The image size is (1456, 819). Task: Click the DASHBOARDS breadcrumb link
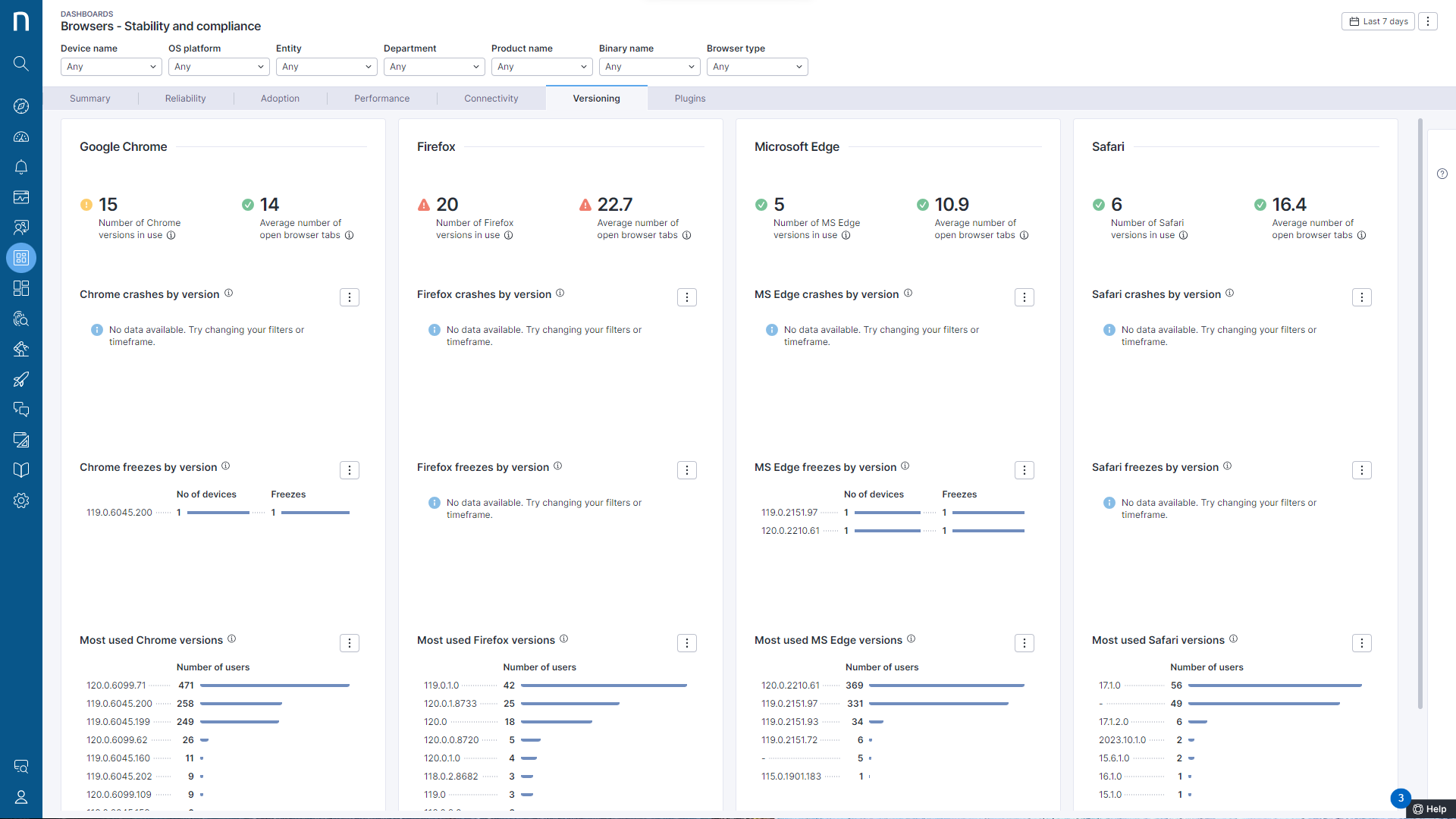click(87, 14)
